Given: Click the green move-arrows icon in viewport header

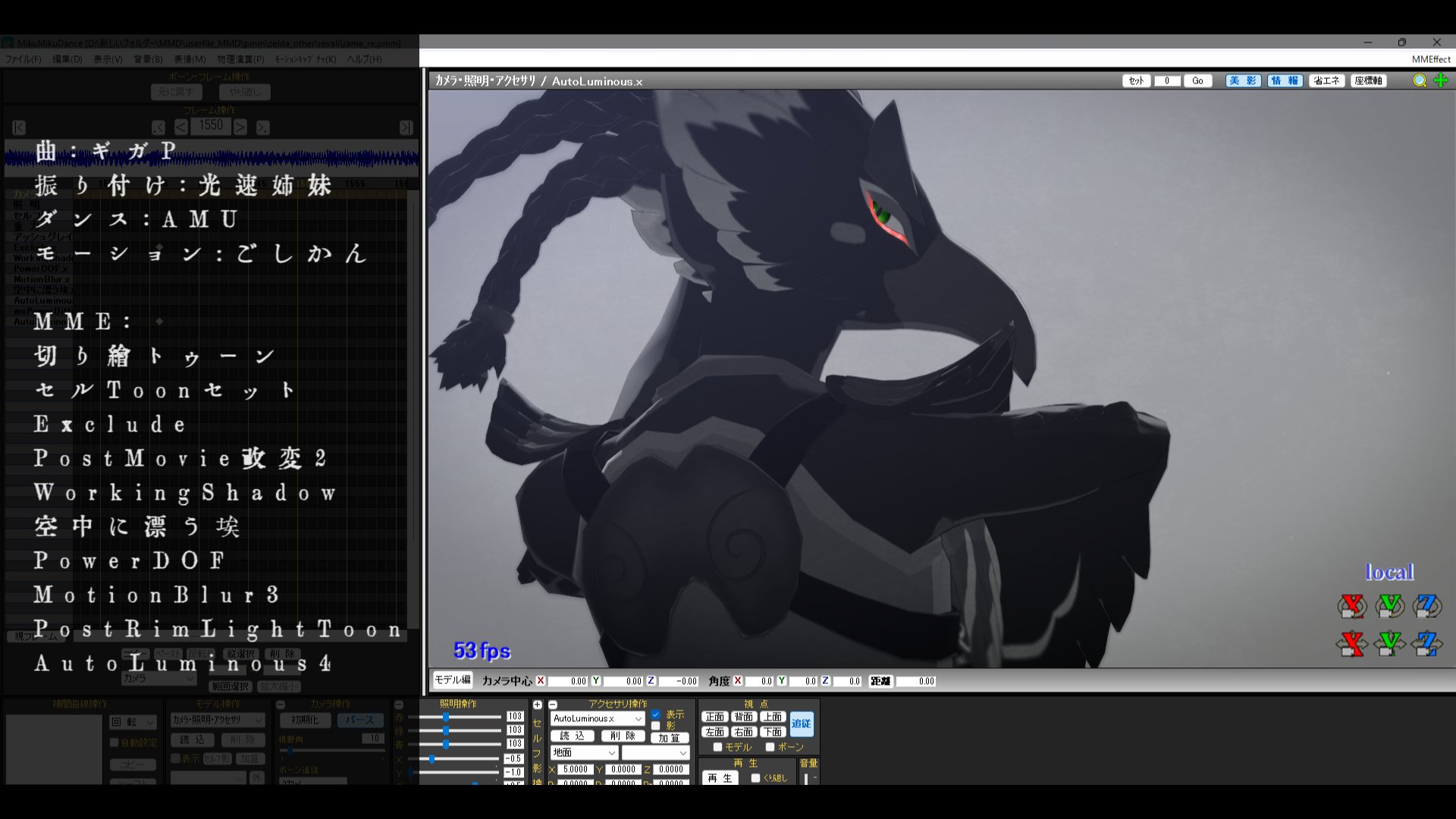Looking at the screenshot, I should click(1441, 80).
